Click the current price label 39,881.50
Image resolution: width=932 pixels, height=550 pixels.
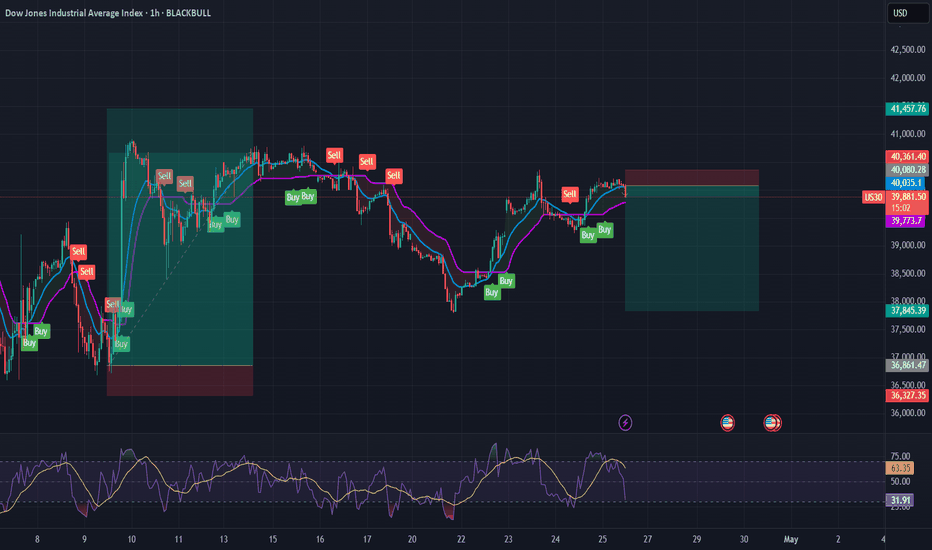[907, 197]
